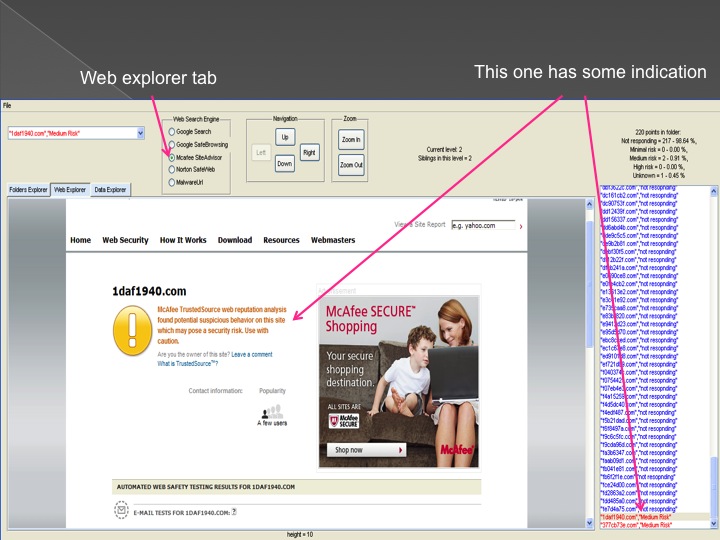Select the 377cb73e.com Medium Risk list entry
The image size is (720, 540).
[x=654, y=525]
